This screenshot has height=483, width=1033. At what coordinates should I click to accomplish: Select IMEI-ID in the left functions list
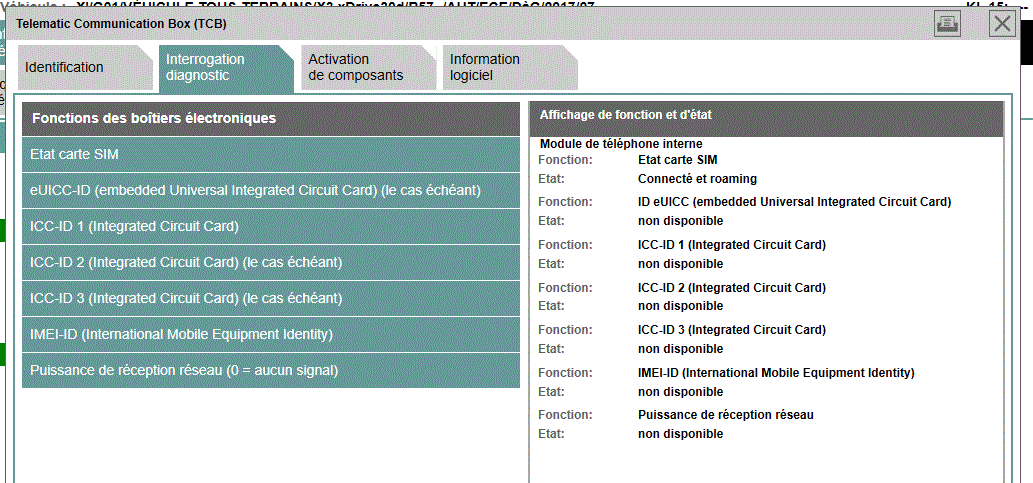(271, 334)
